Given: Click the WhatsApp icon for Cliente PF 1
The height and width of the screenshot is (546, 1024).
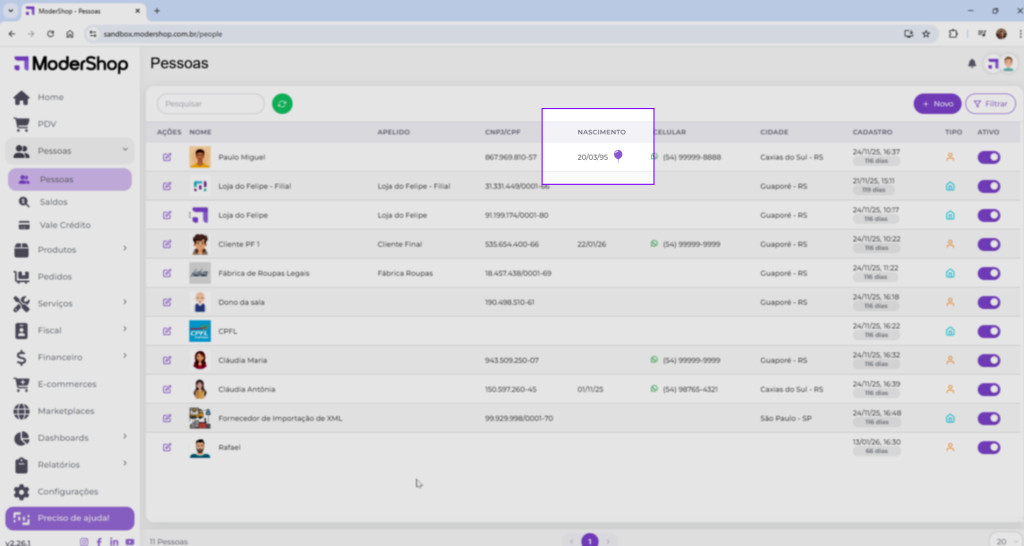Looking at the screenshot, I should click(655, 244).
